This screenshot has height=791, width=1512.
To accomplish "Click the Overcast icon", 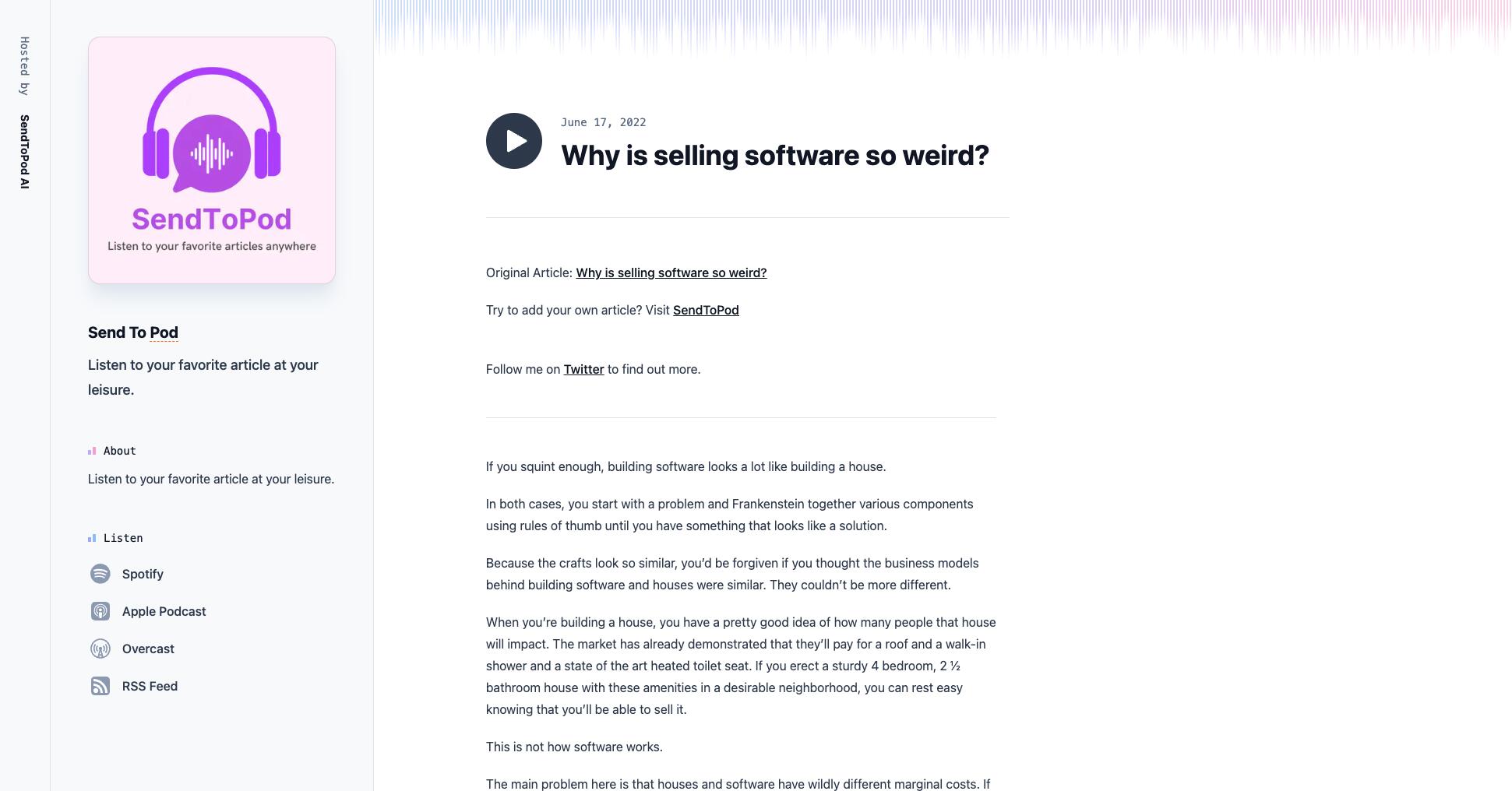I will (100, 649).
